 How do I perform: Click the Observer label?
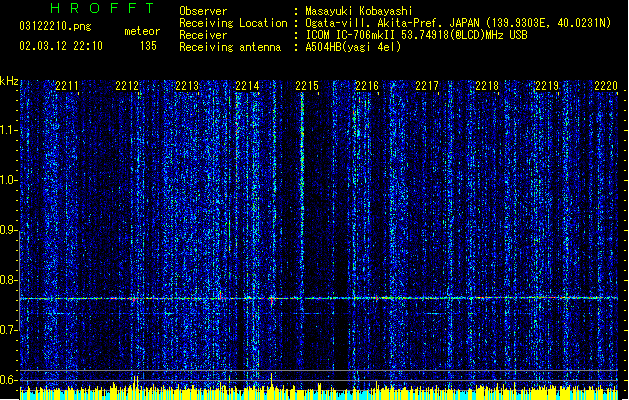coord(203,11)
